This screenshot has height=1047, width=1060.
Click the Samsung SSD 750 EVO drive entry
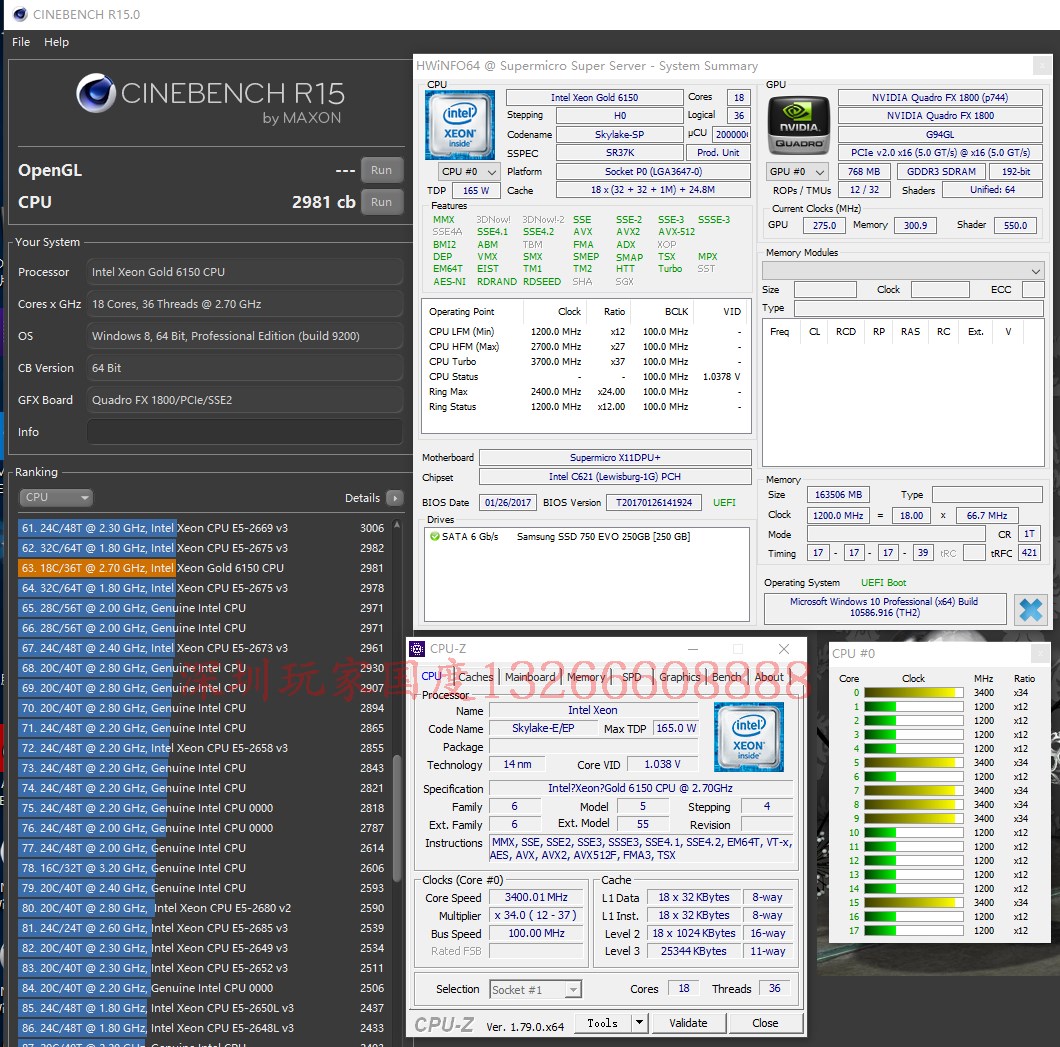(603, 537)
